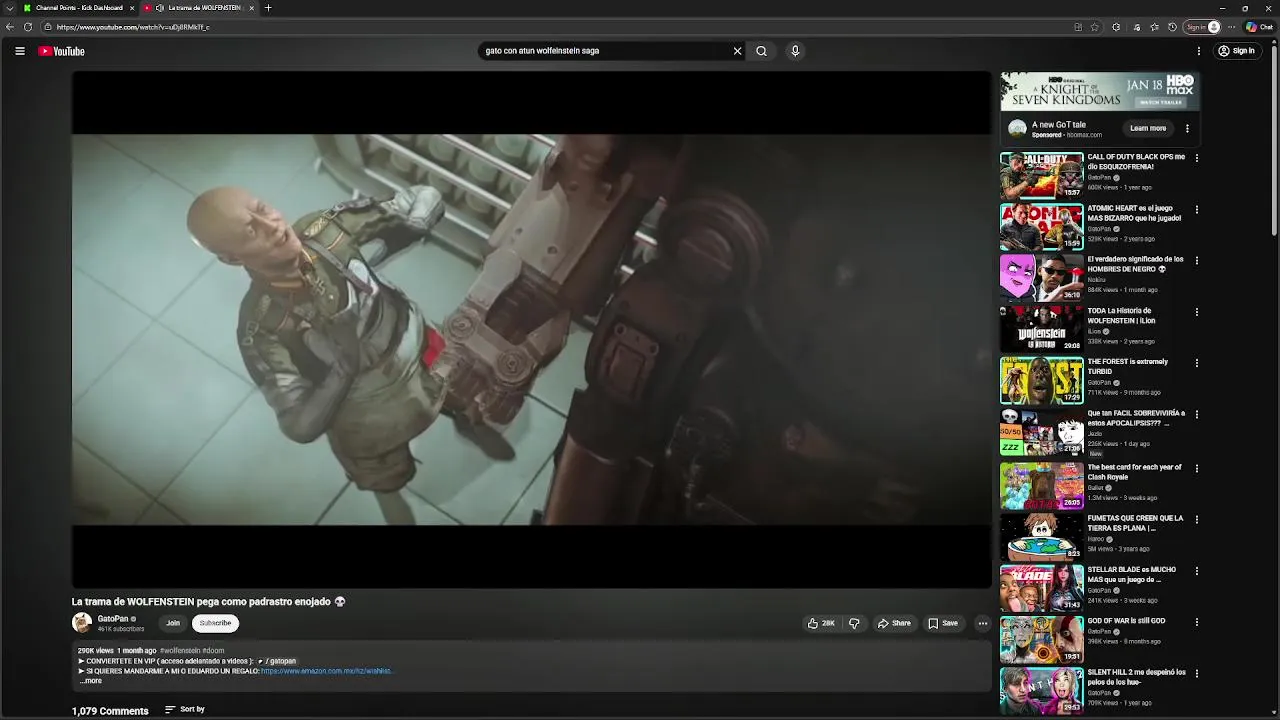Screen dimensions: 1280x720
Task: Open the tab search dropdown arrow
Action: point(9,8)
